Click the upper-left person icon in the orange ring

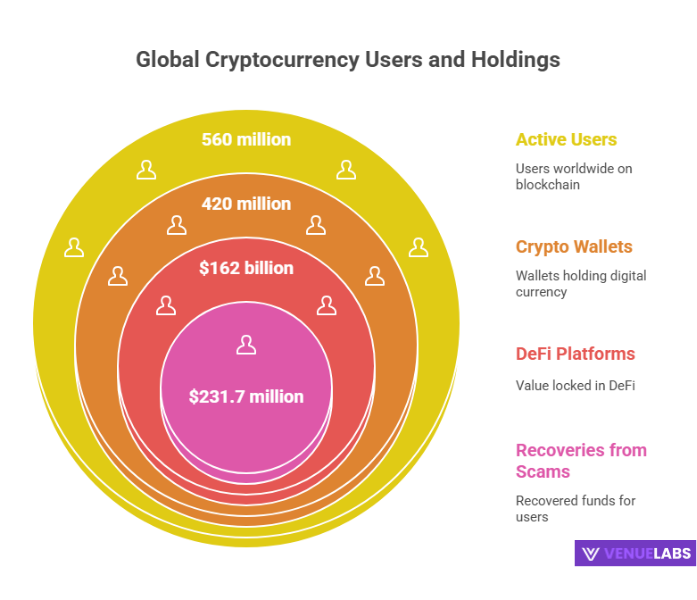tap(176, 225)
